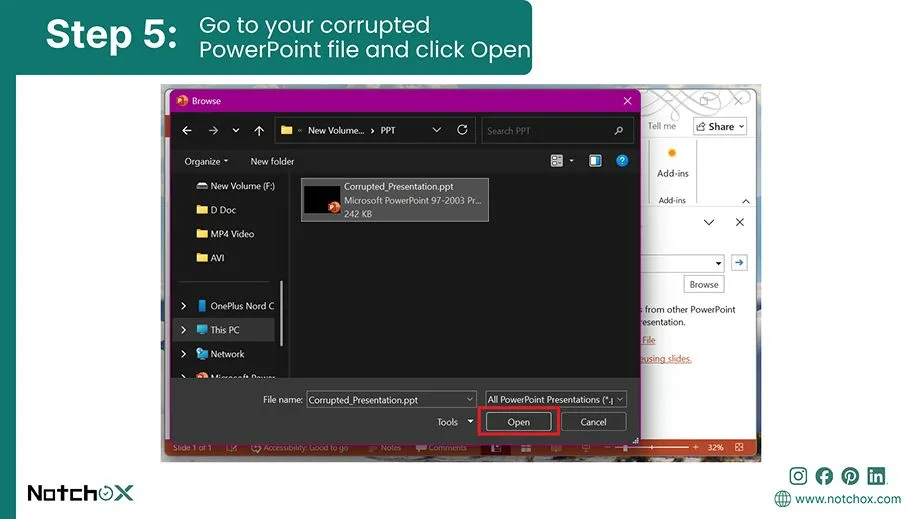This screenshot has height=519, width=922.
Task: Click the navigation pane scrollbar
Action: point(282,313)
